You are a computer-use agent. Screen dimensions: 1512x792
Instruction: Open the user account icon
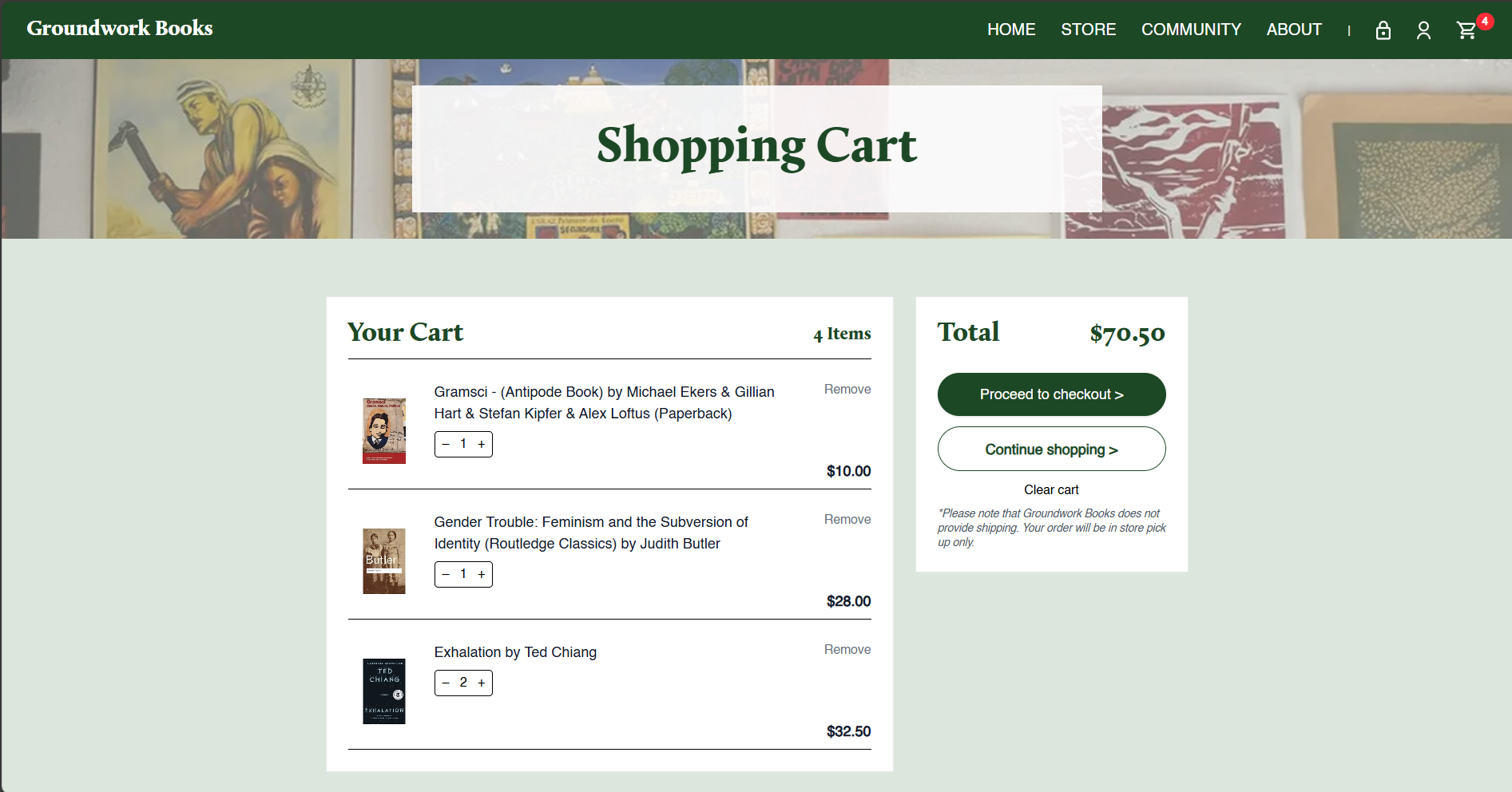[1423, 30]
